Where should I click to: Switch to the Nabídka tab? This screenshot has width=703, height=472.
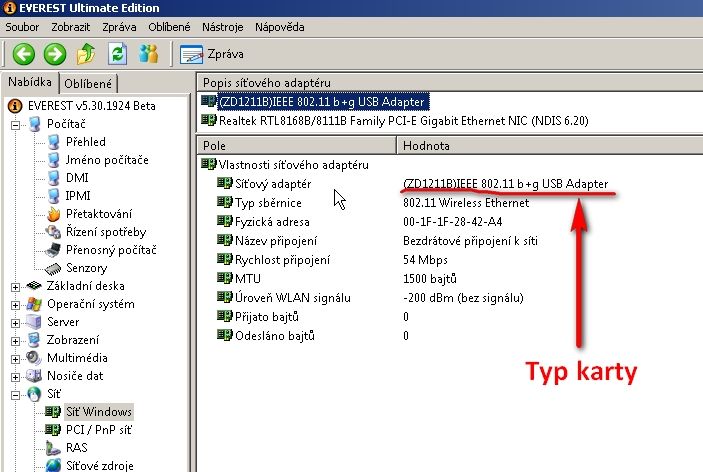pyautogui.click(x=30, y=82)
